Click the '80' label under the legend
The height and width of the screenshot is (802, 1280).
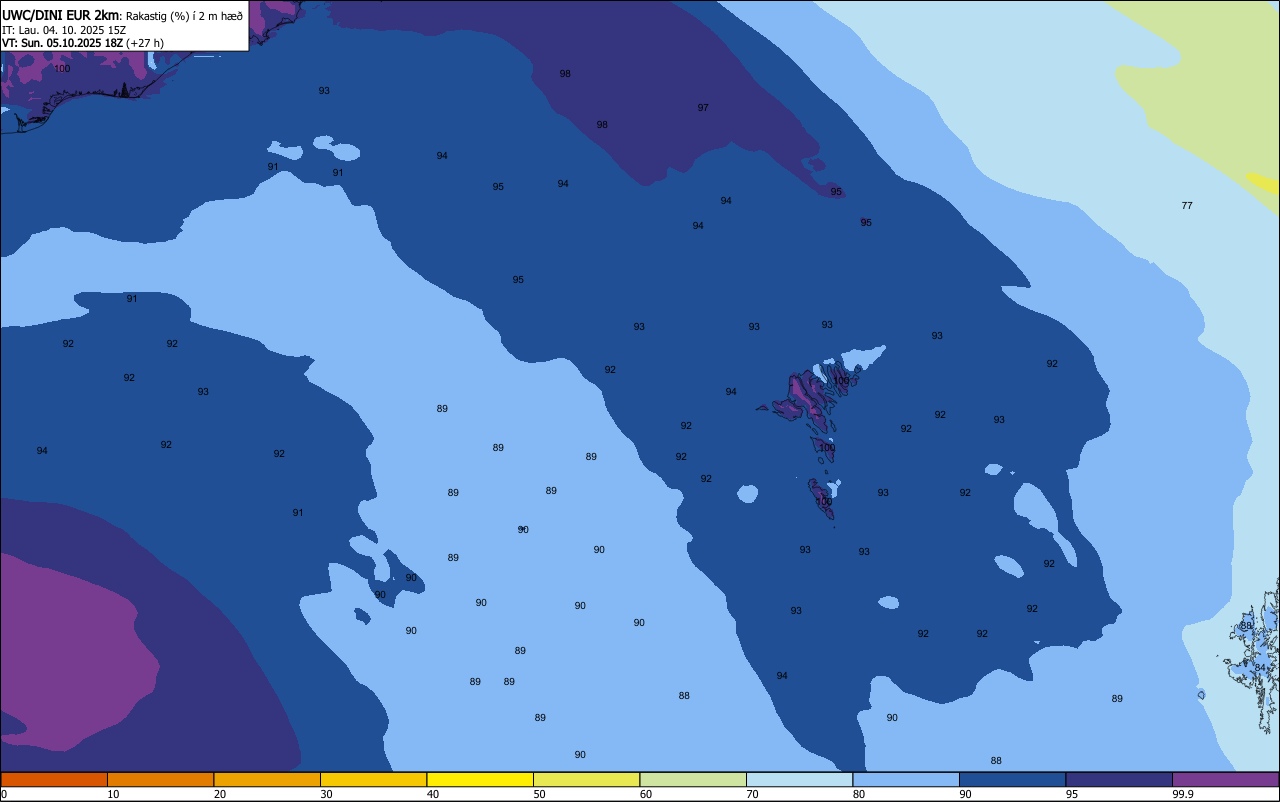click(859, 794)
